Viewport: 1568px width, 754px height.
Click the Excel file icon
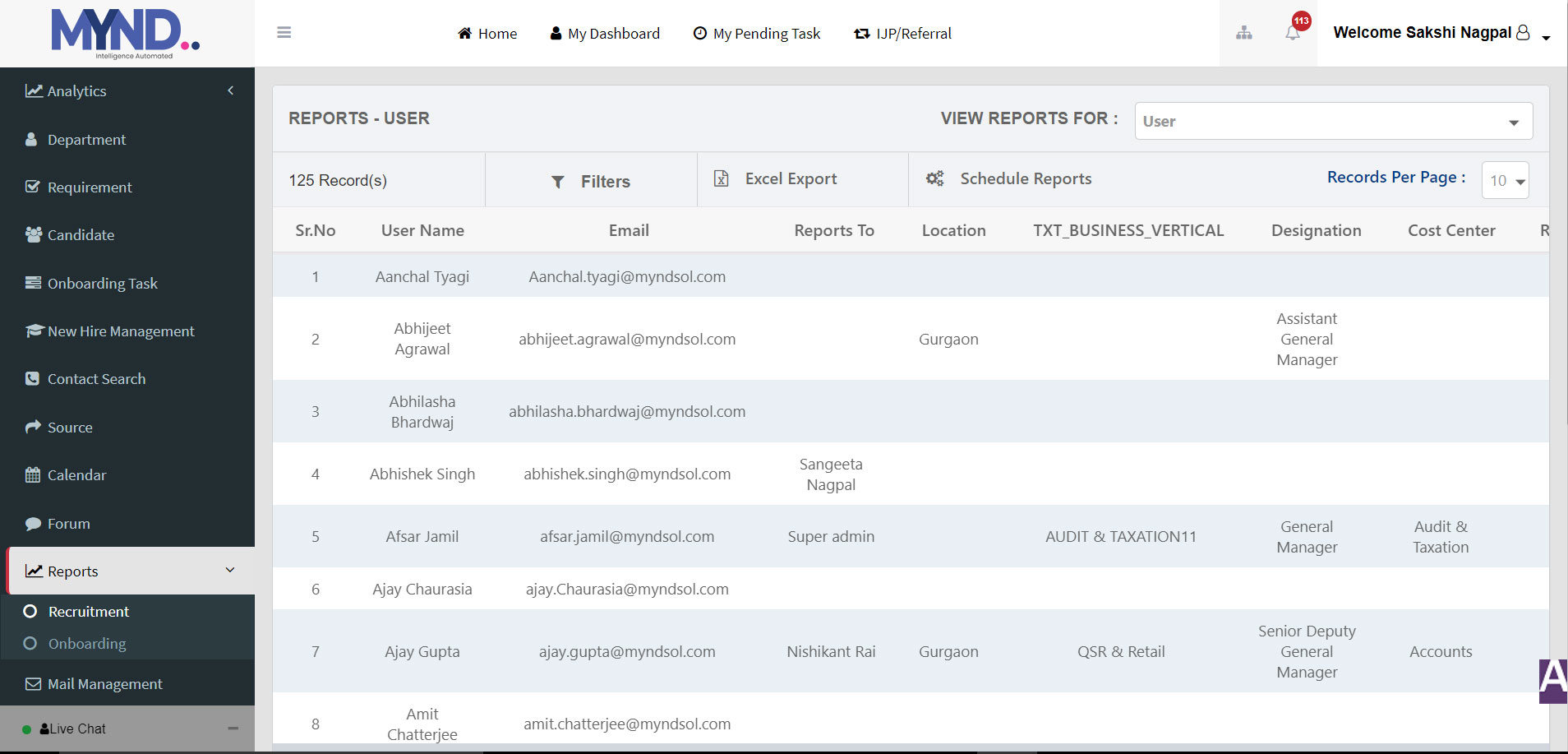point(722,178)
